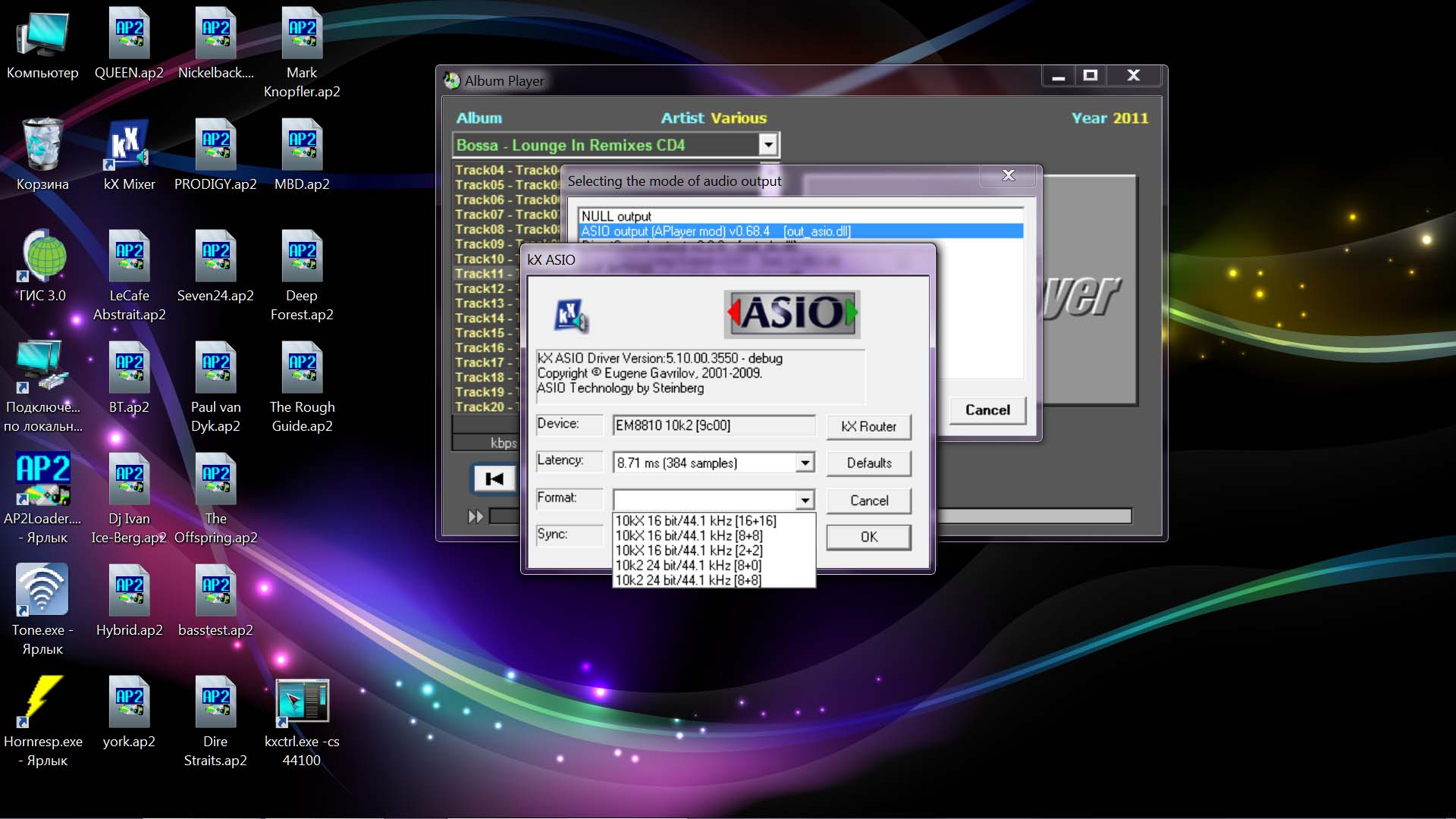Open The Offspring.ap2 icon
The image size is (1456, 819).
215,479
